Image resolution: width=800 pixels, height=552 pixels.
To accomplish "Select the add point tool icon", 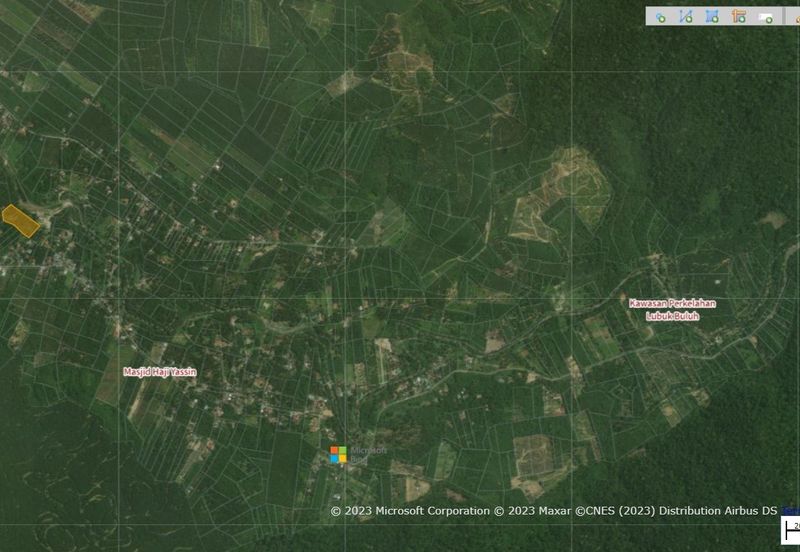I will pyautogui.click(x=661, y=17).
